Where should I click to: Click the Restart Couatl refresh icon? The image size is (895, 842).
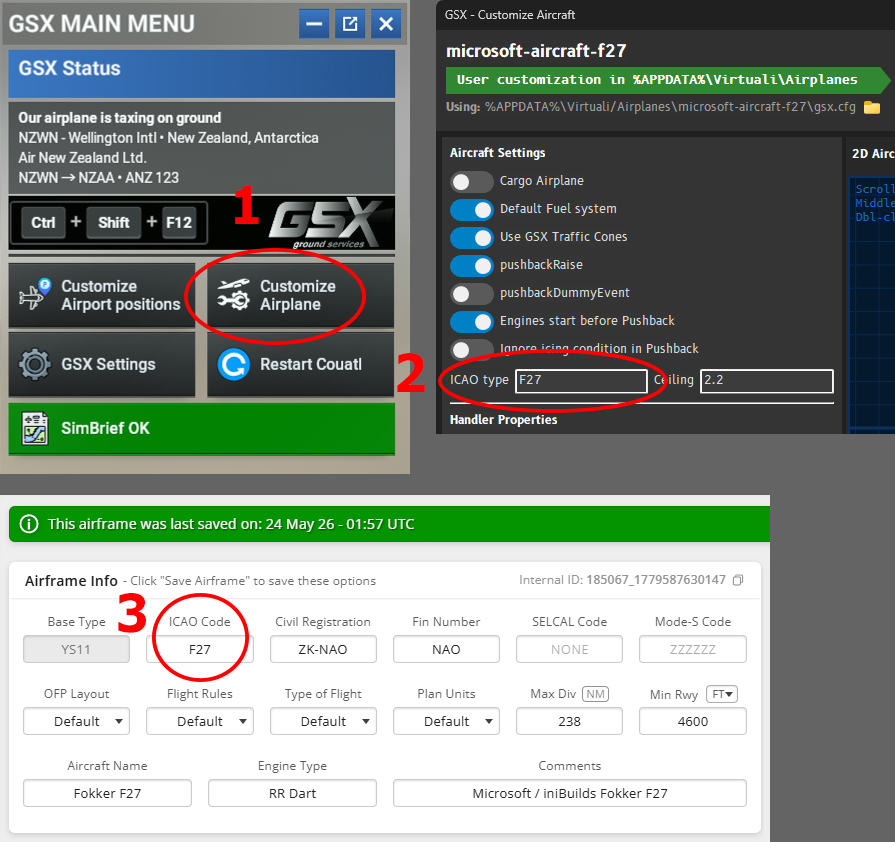(x=233, y=364)
